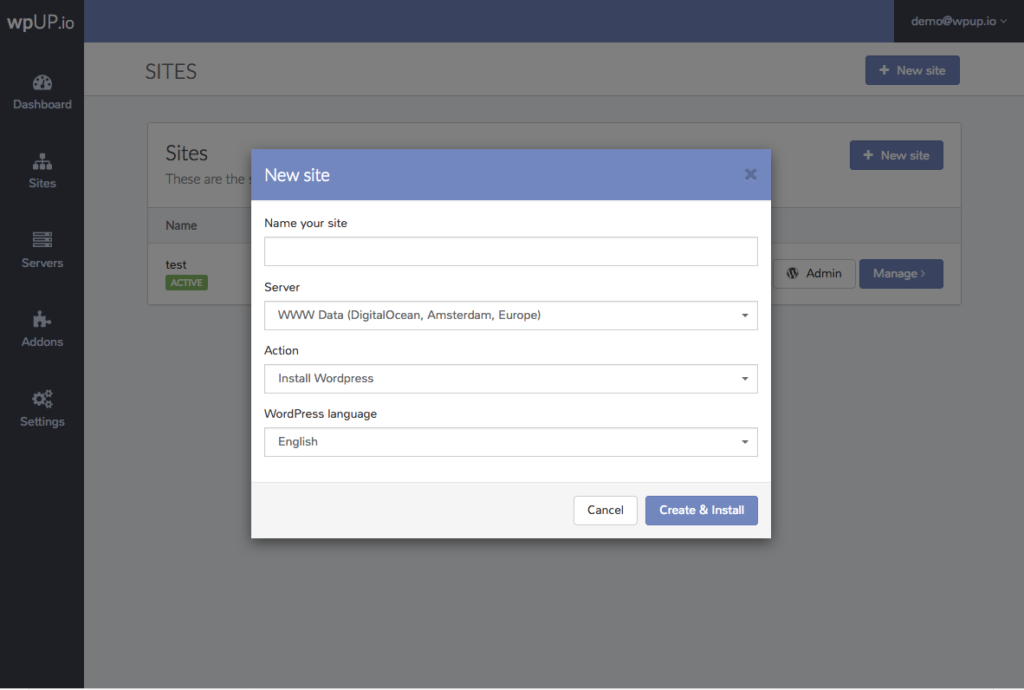The width and height of the screenshot is (1024, 690).
Task: Go to Dashboard menu label
Action: tap(42, 104)
